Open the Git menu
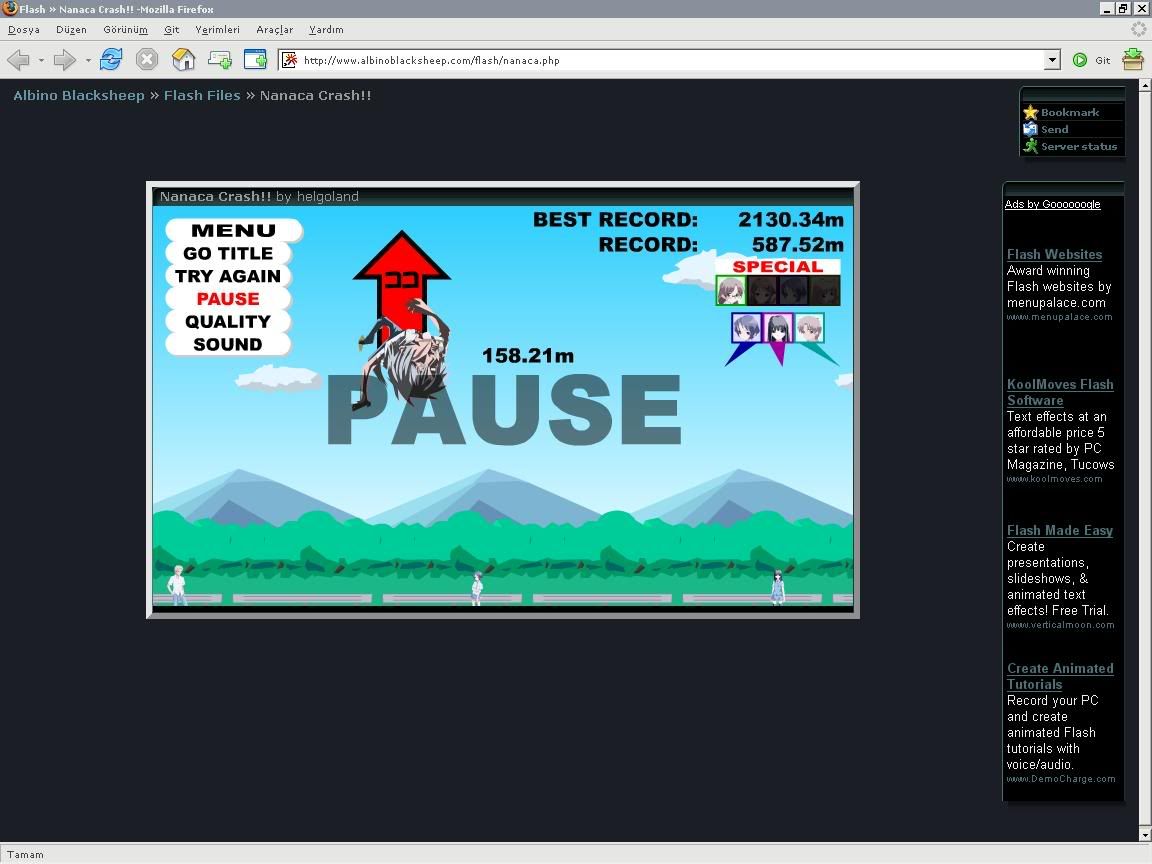1152x864 pixels. pyautogui.click(x=172, y=29)
